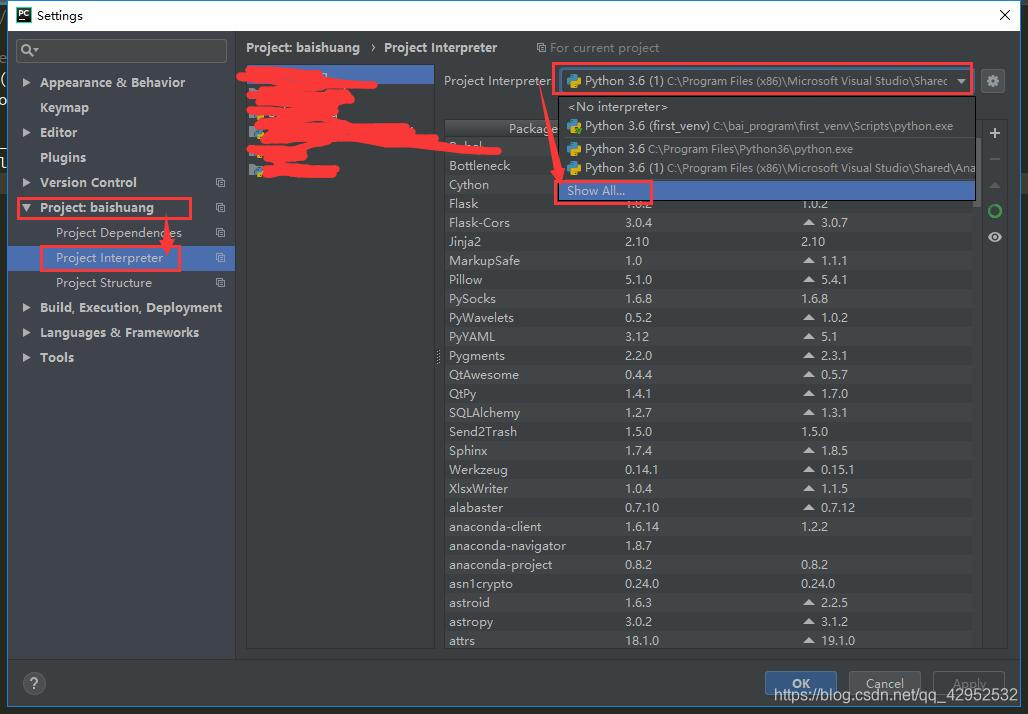The width and height of the screenshot is (1028, 714).
Task: Click the copy icon beside Project: baishuang
Action: click(220, 207)
